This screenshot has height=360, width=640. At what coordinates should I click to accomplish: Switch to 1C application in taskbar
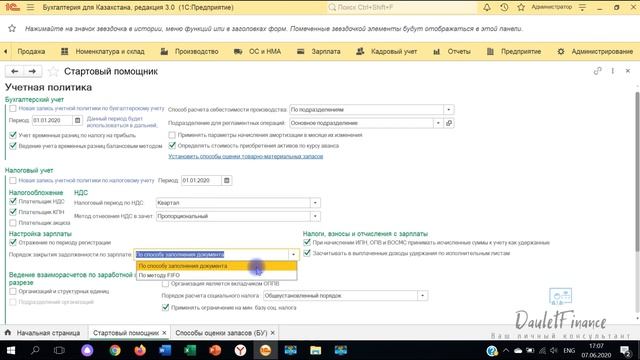click(x=265, y=350)
